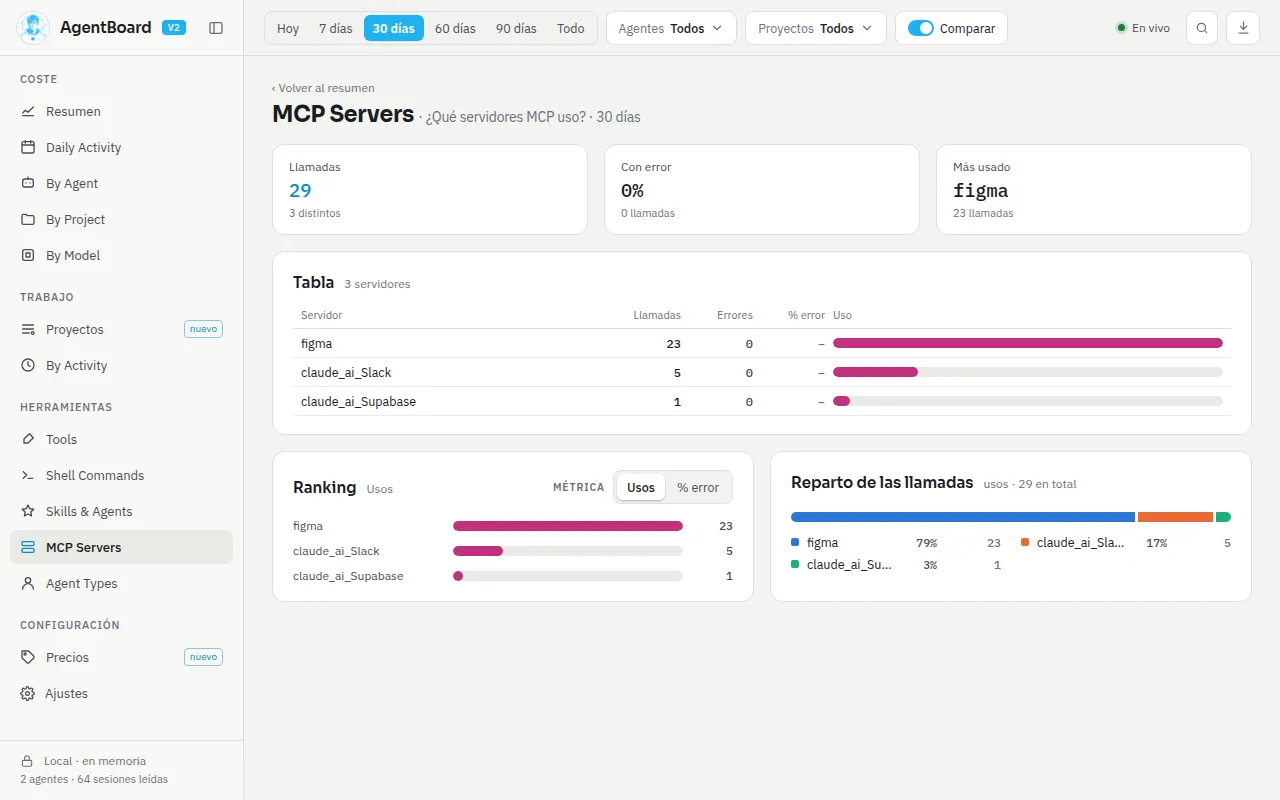The height and width of the screenshot is (800, 1280).
Task: Click the Resumen chart icon
Action: coord(28,111)
